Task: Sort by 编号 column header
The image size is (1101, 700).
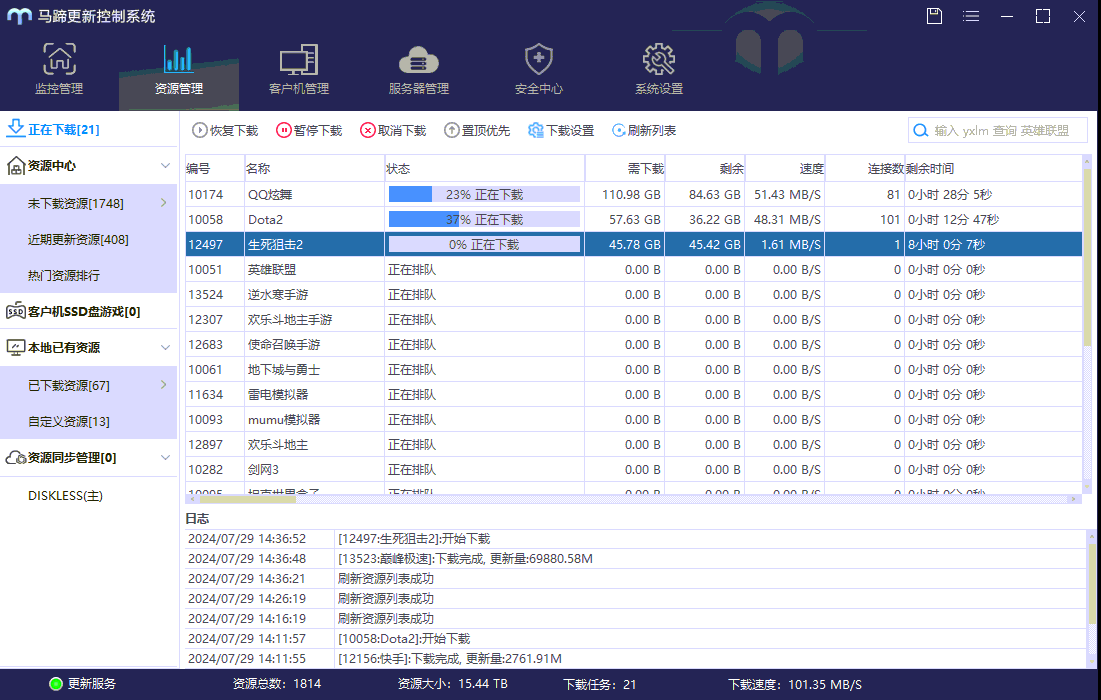Action: point(214,169)
